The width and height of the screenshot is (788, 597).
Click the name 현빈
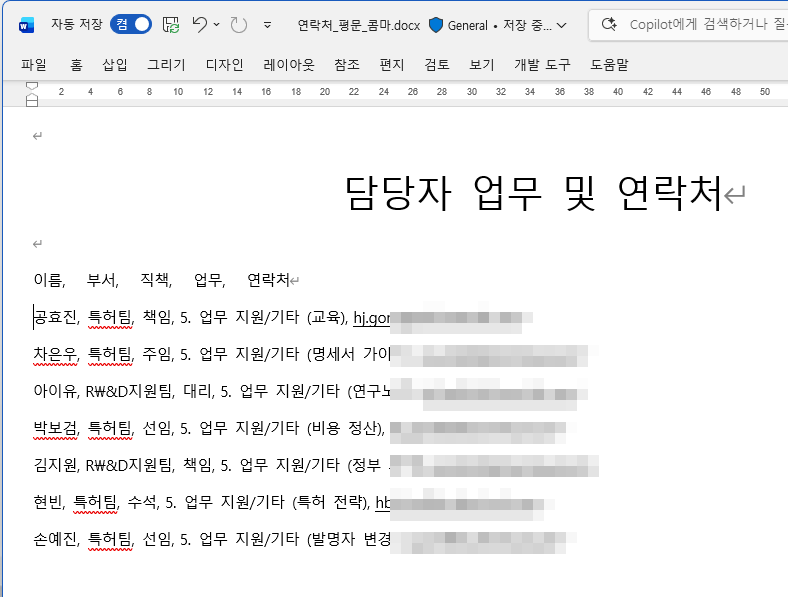click(47, 502)
